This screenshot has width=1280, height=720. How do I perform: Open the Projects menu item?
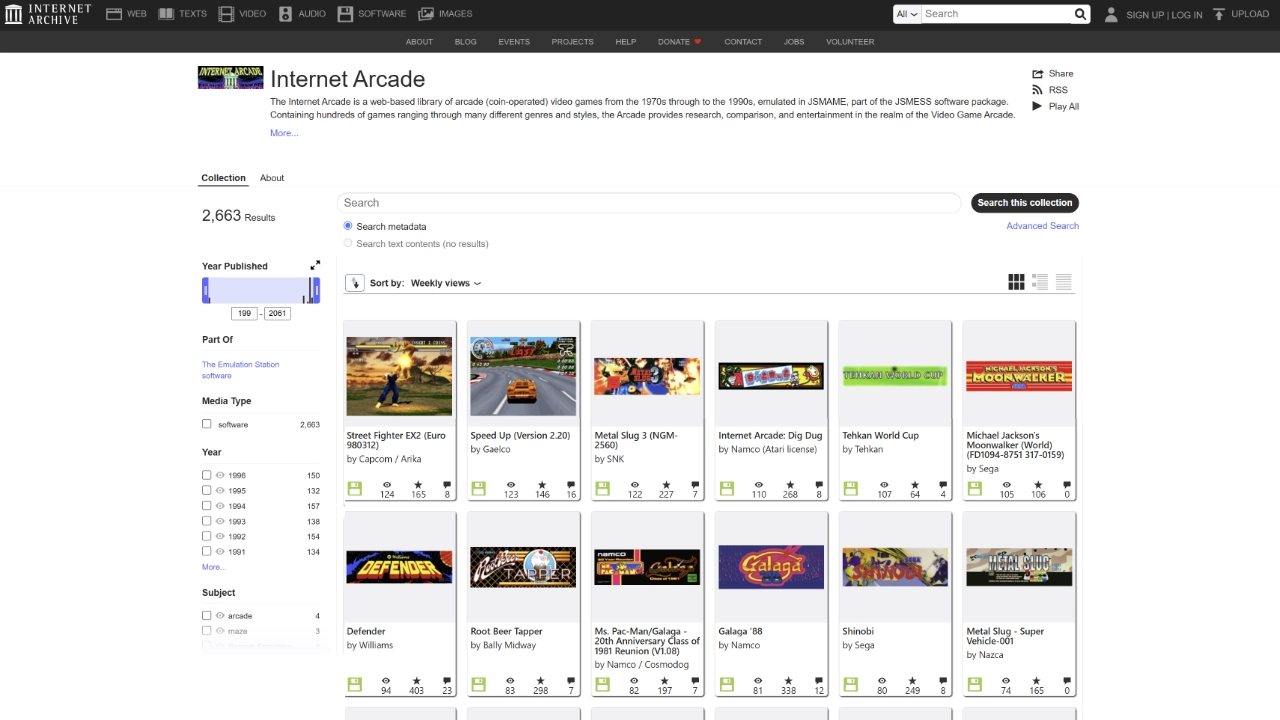click(x=572, y=42)
